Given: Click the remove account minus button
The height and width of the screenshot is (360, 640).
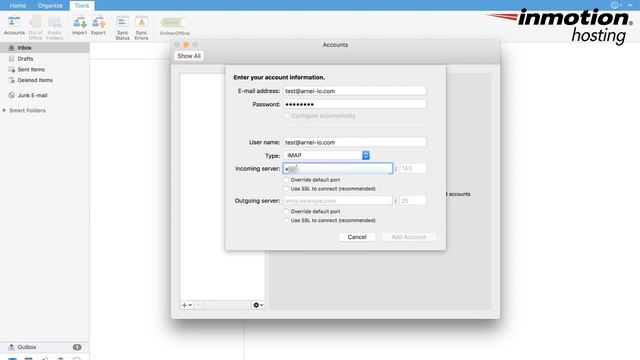Looking at the screenshot, I should pyautogui.click(x=199, y=305).
